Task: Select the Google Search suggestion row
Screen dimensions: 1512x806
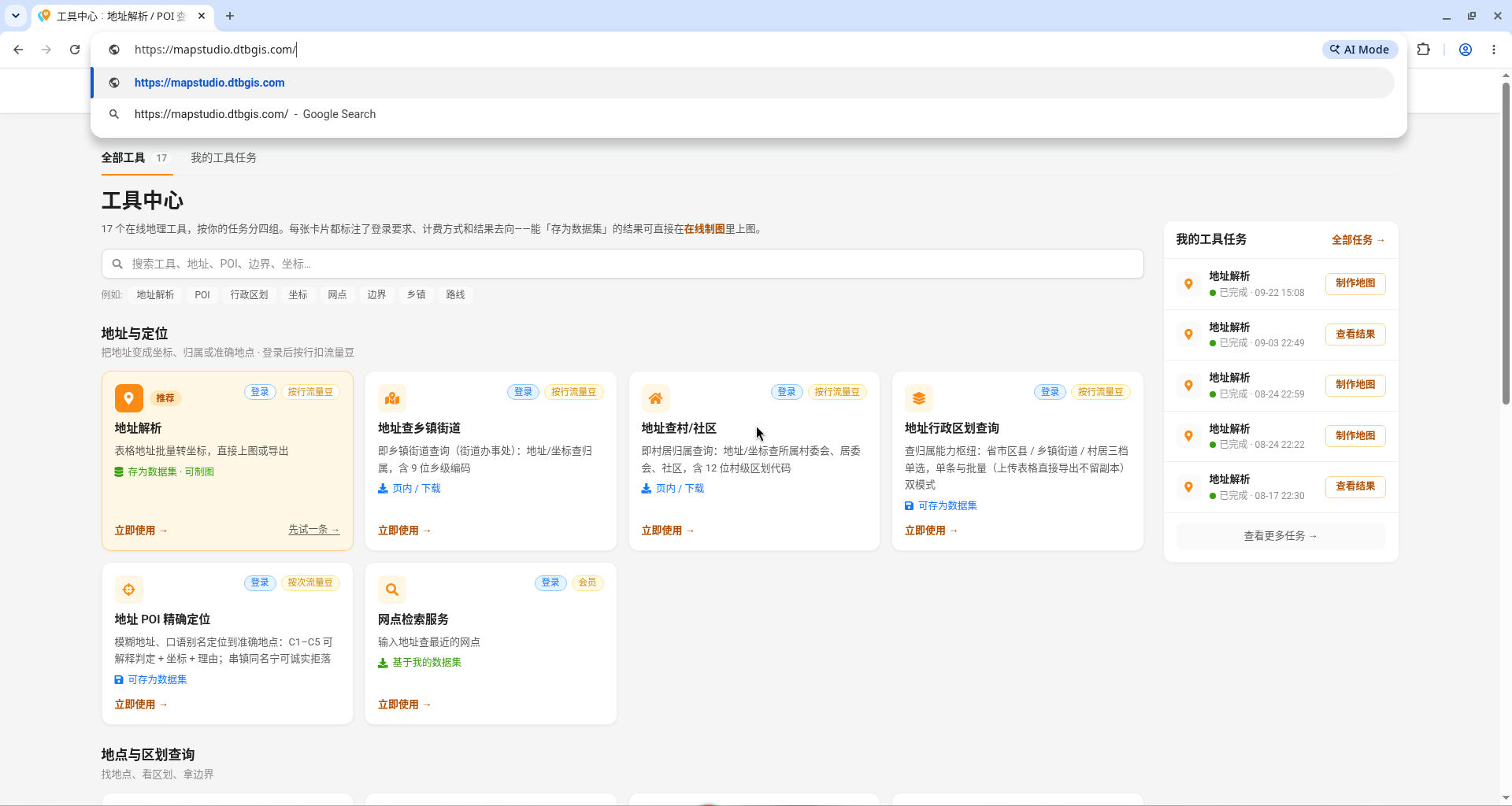Action: tap(743, 114)
